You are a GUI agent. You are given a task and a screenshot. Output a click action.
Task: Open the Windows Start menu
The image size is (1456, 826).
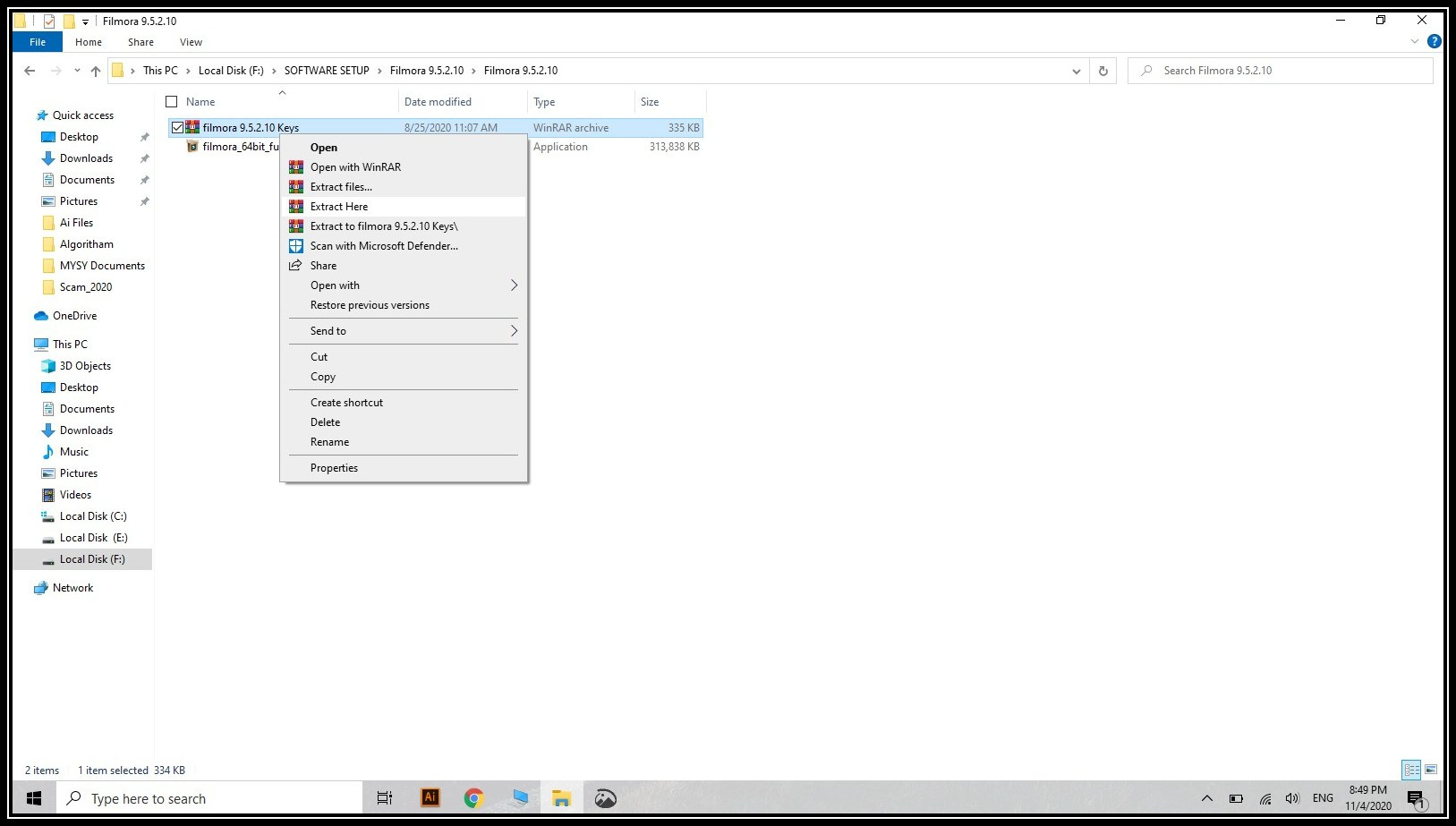[34, 798]
